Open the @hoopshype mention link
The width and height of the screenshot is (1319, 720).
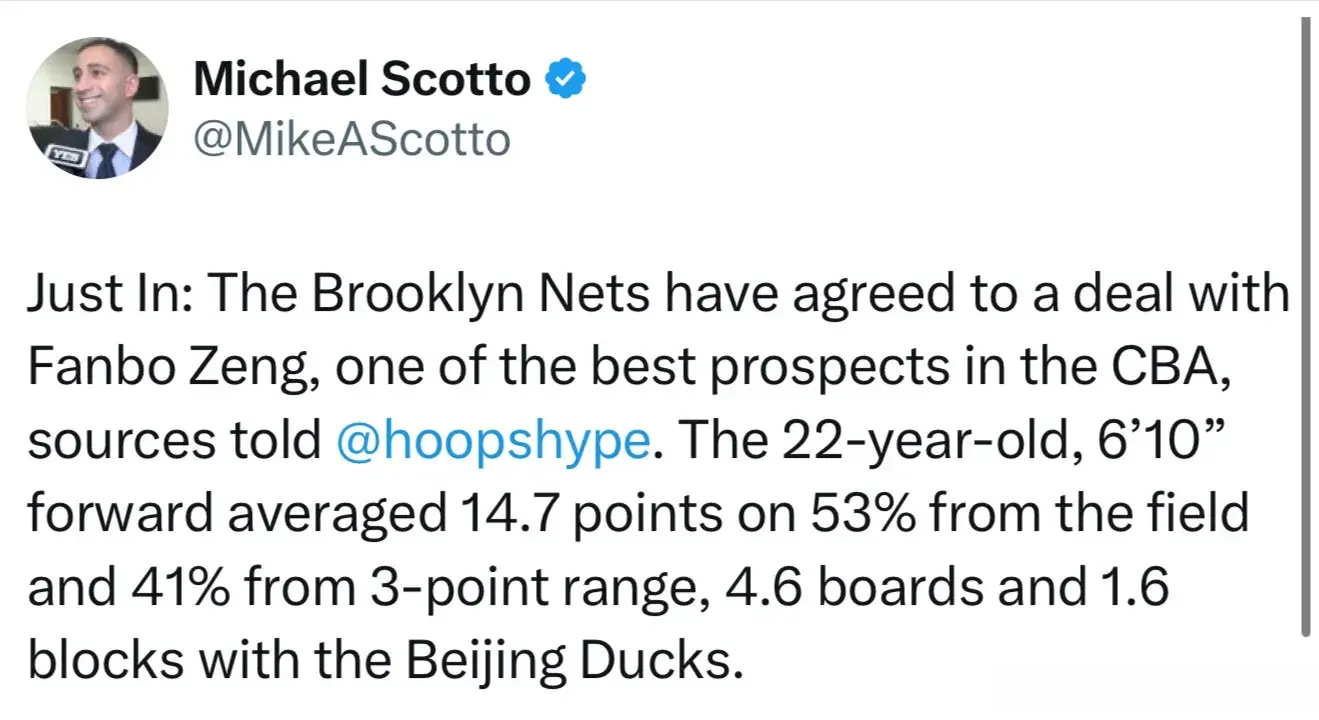coord(495,441)
